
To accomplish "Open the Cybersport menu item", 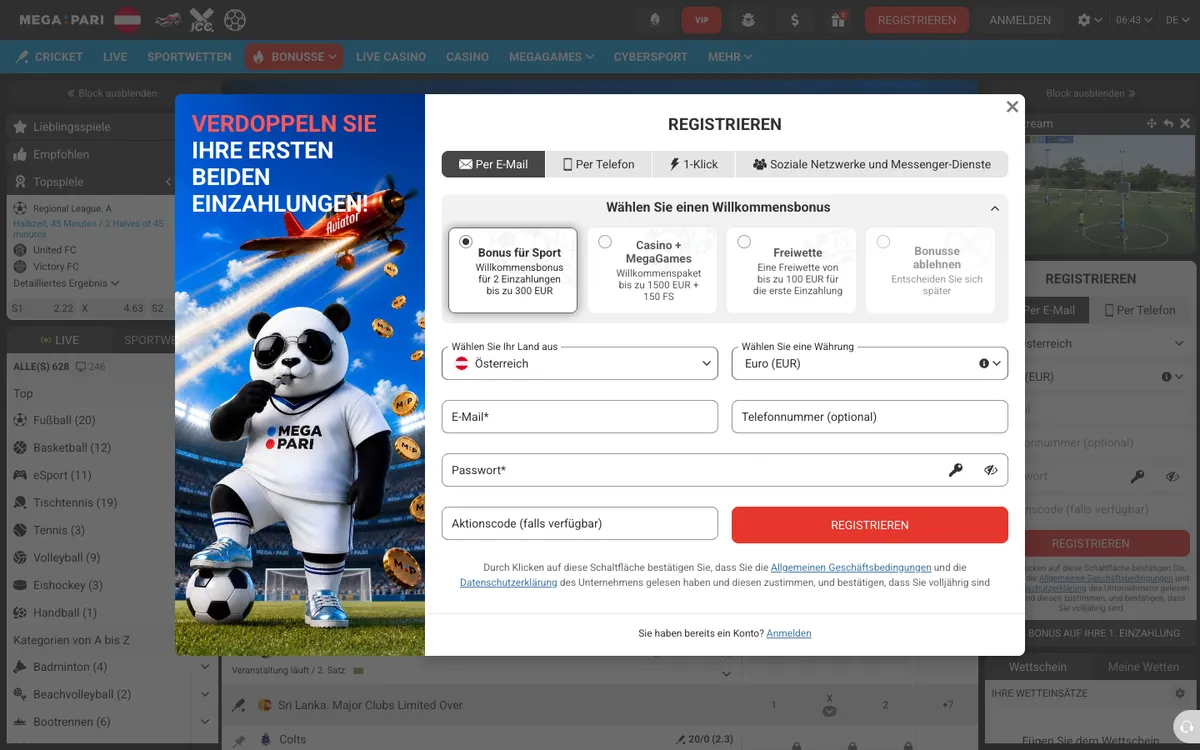I will point(651,57).
